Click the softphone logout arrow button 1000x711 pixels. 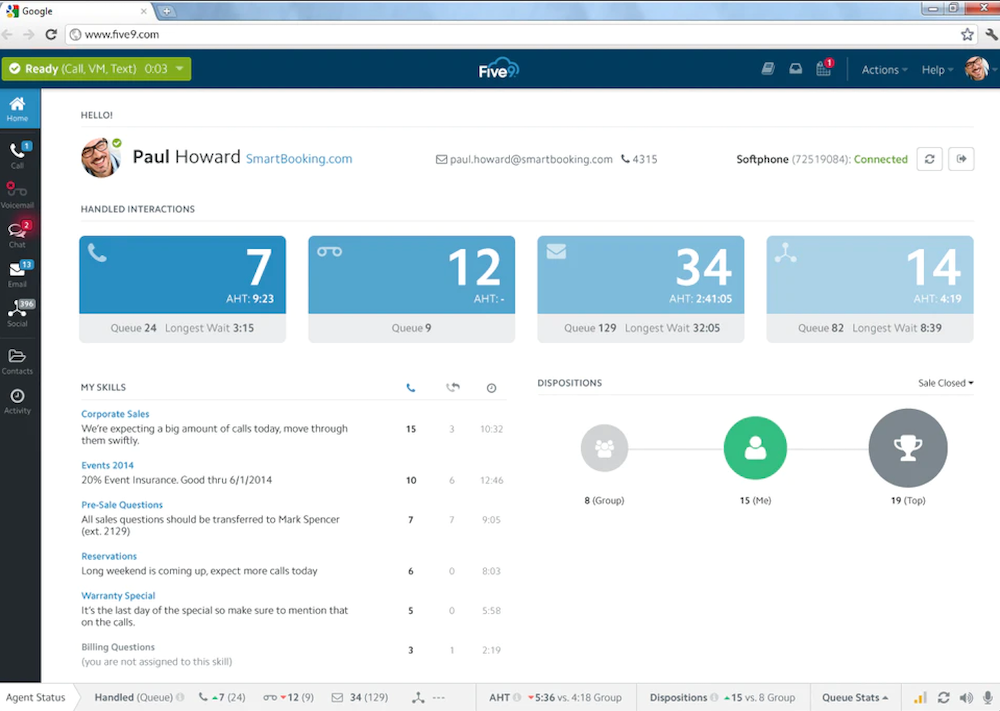click(x=961, y=159)
